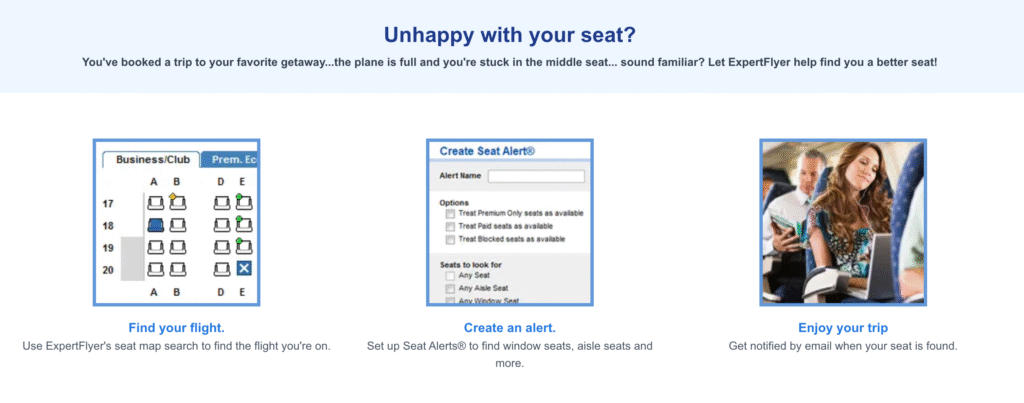This screenshot has height=403, width=1024.
Task: Follow the Enjoy your trip link
Action: tap(843, 328)
